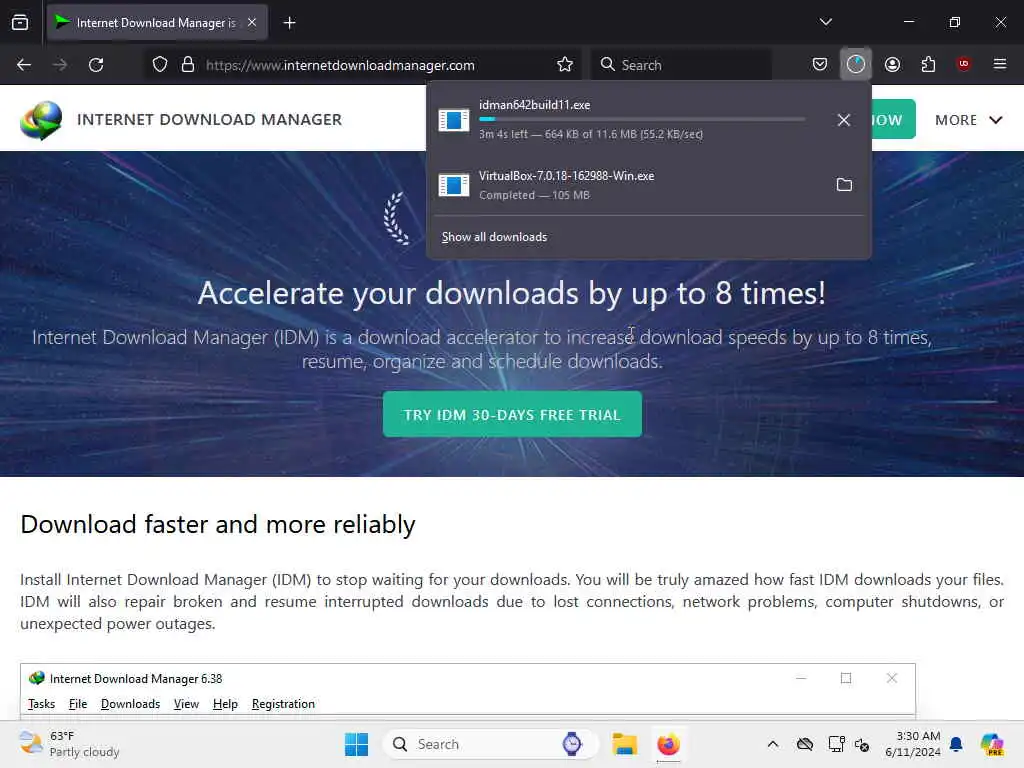Expand the MORE dropdown menu
Screen dimensions: 1024x768
(968, 120)
